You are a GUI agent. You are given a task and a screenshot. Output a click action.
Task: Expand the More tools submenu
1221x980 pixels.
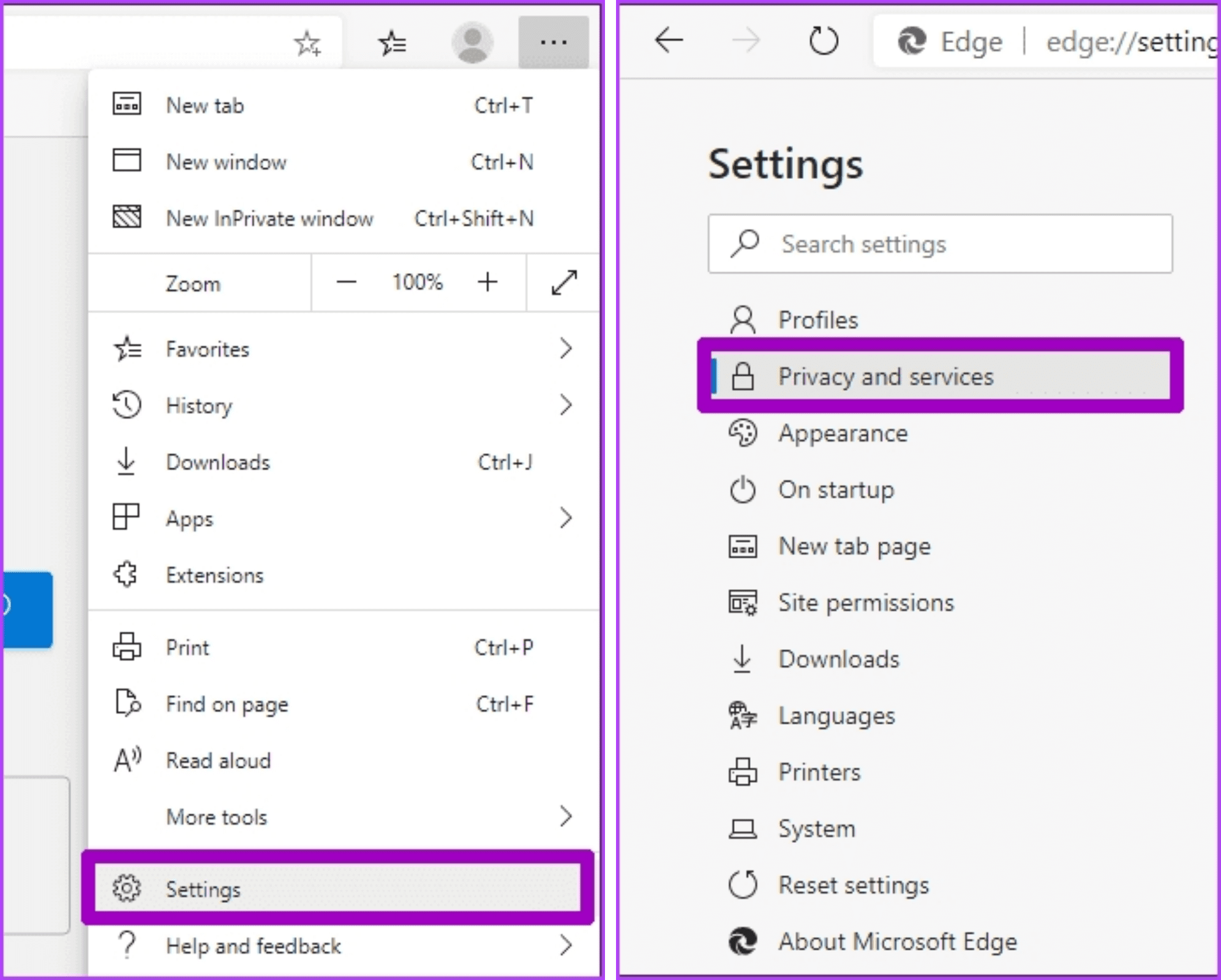coord(343,817)
